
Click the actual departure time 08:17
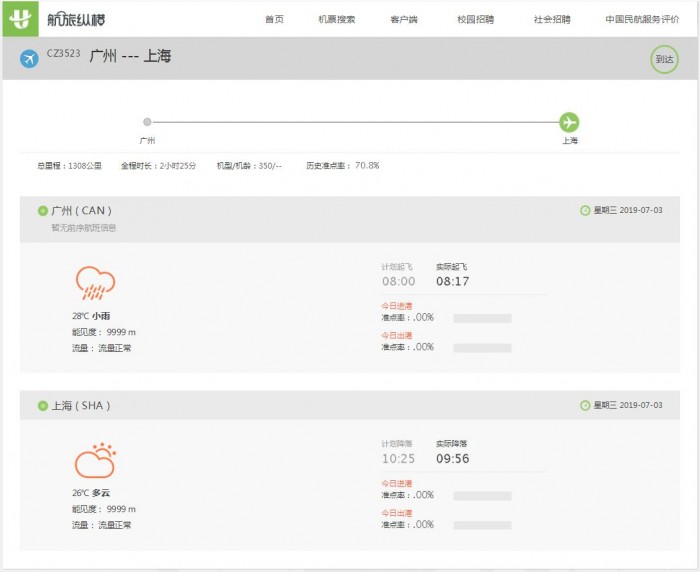pyautogui.click(x=452, y=282)
